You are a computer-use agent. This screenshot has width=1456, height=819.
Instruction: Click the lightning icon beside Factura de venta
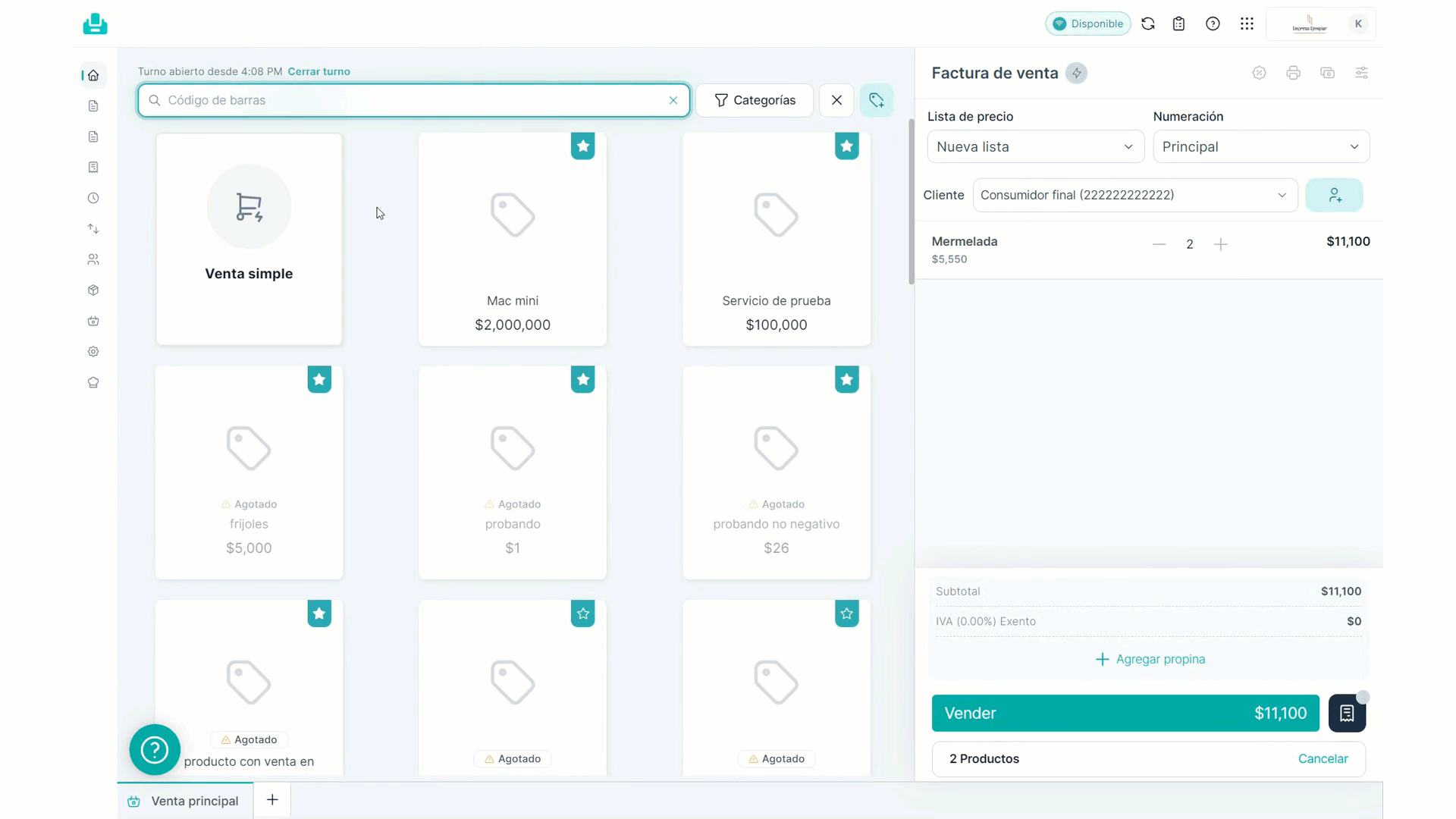(x=1076, y=73)
